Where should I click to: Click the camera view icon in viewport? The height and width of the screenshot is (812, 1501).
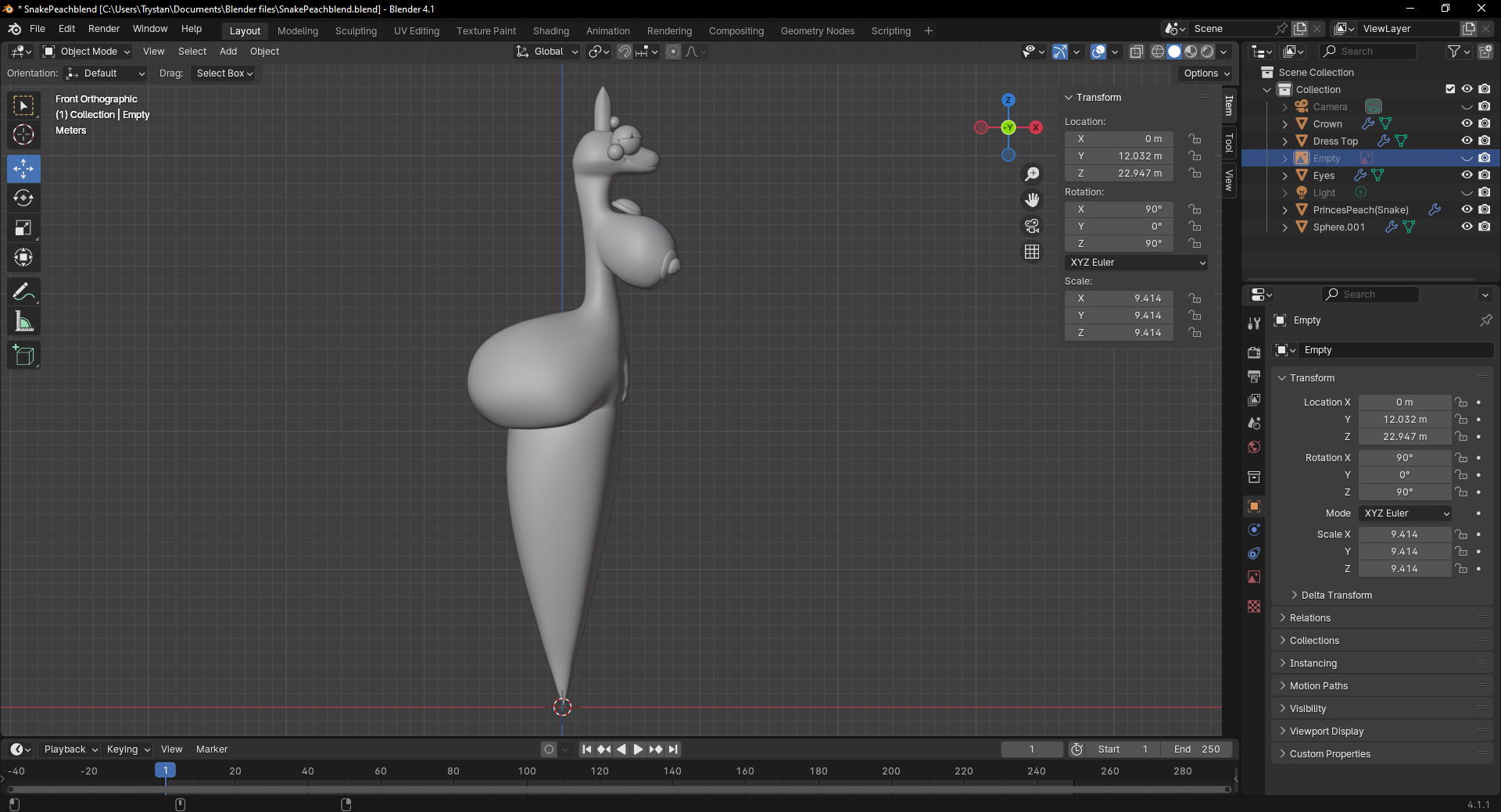1032,226
